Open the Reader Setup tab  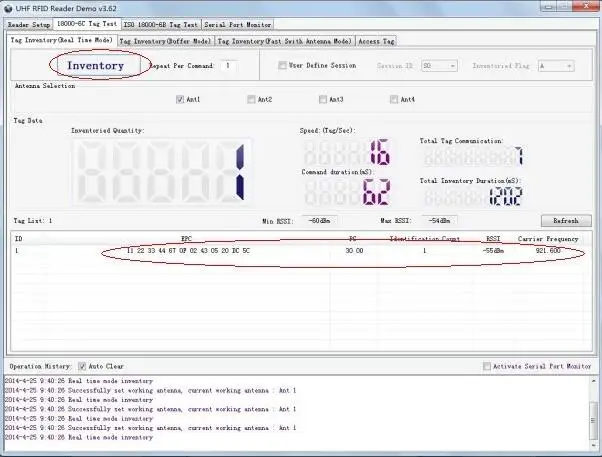[29, 25]
